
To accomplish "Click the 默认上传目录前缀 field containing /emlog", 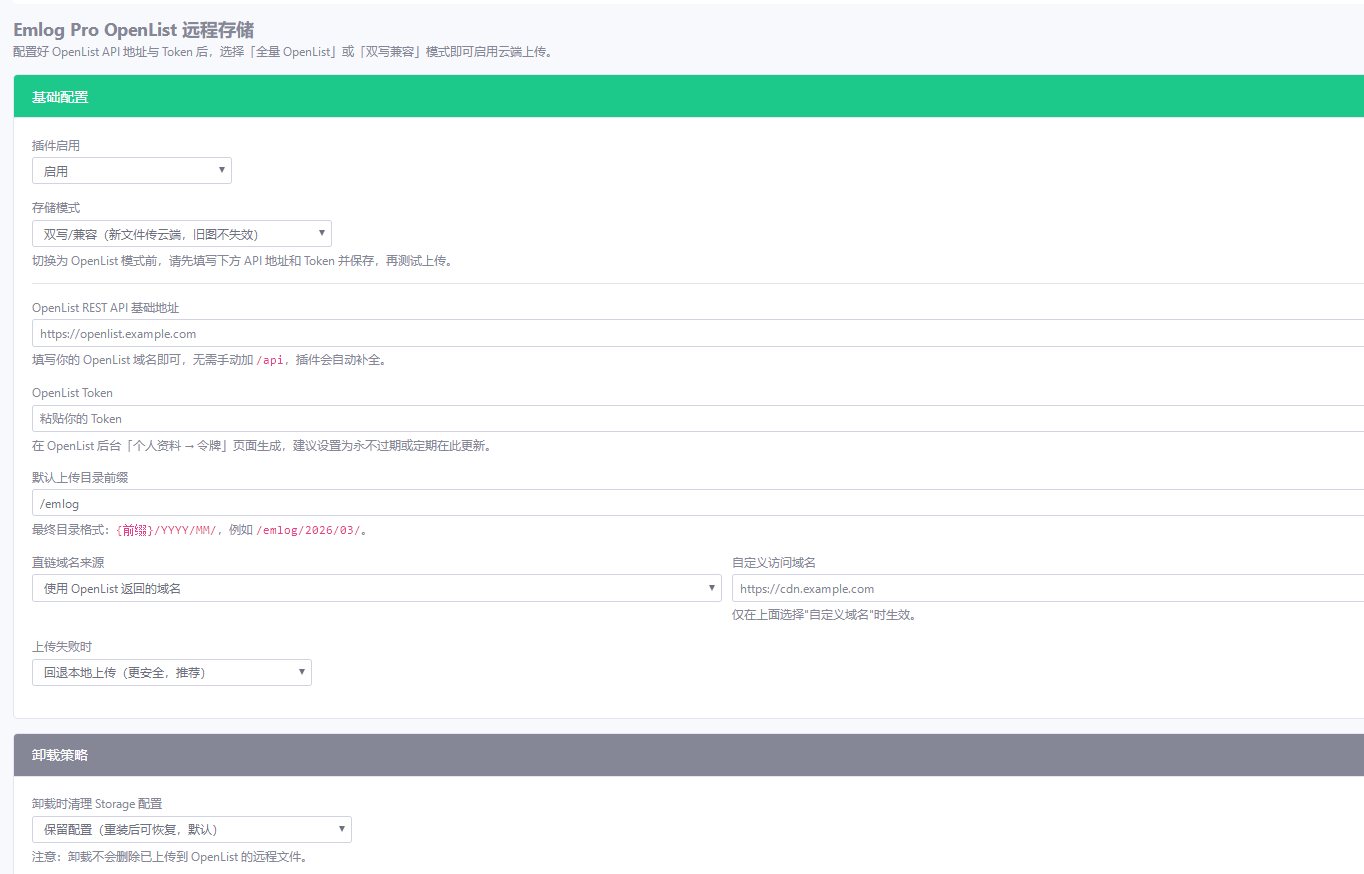I will pyautogui.click(x=698, y=503).
